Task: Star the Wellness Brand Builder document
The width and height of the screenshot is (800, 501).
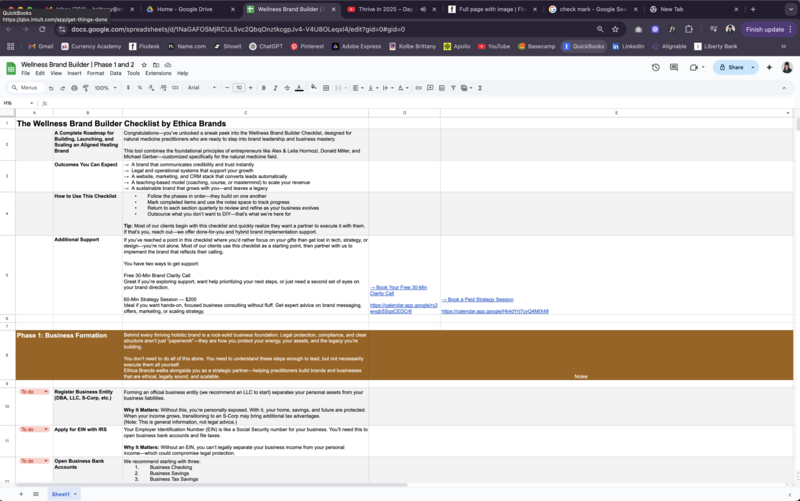Action: pyautogui.click(x=145, y=64)
